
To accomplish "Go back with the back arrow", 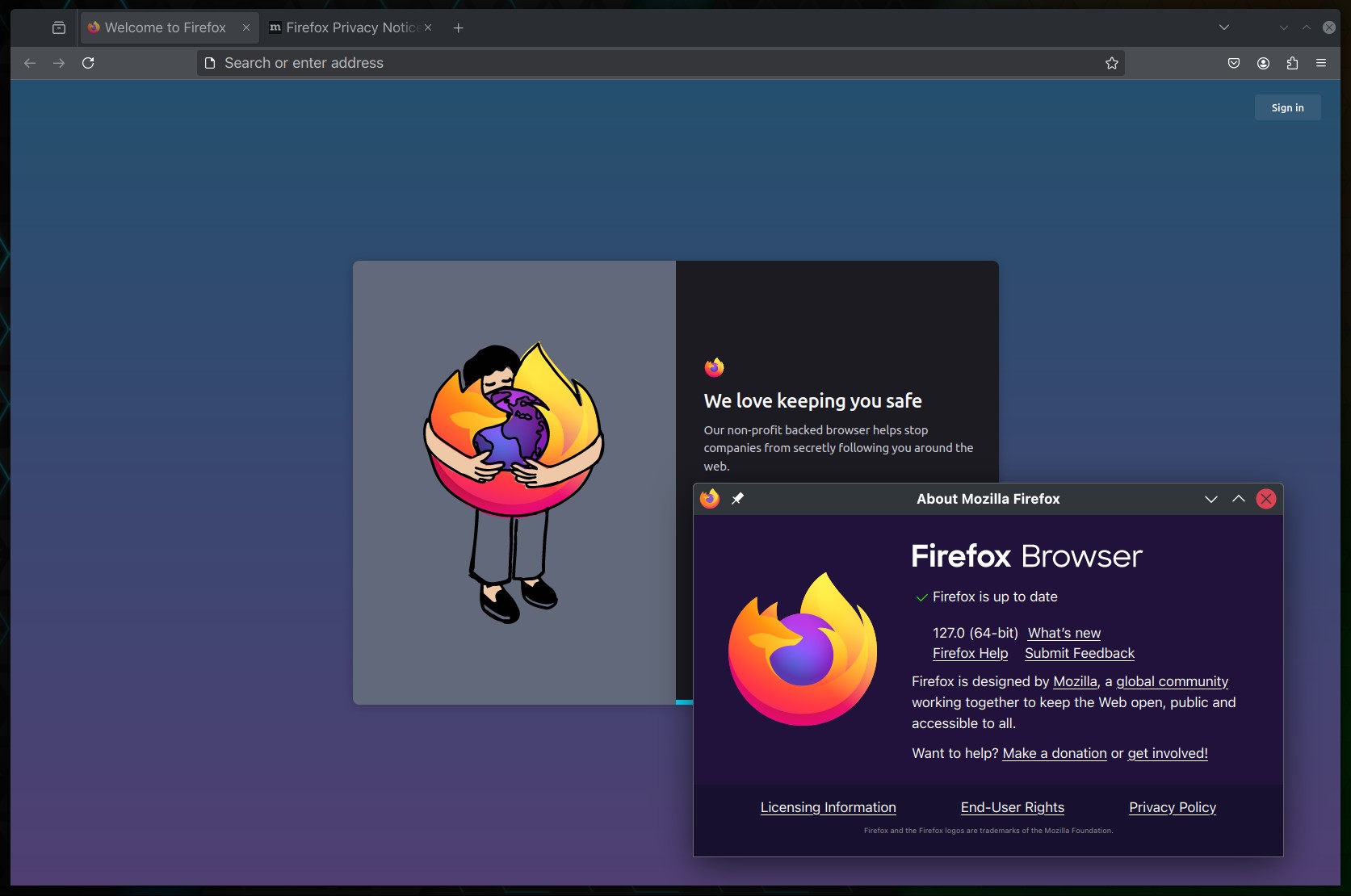I will point(30,63).
